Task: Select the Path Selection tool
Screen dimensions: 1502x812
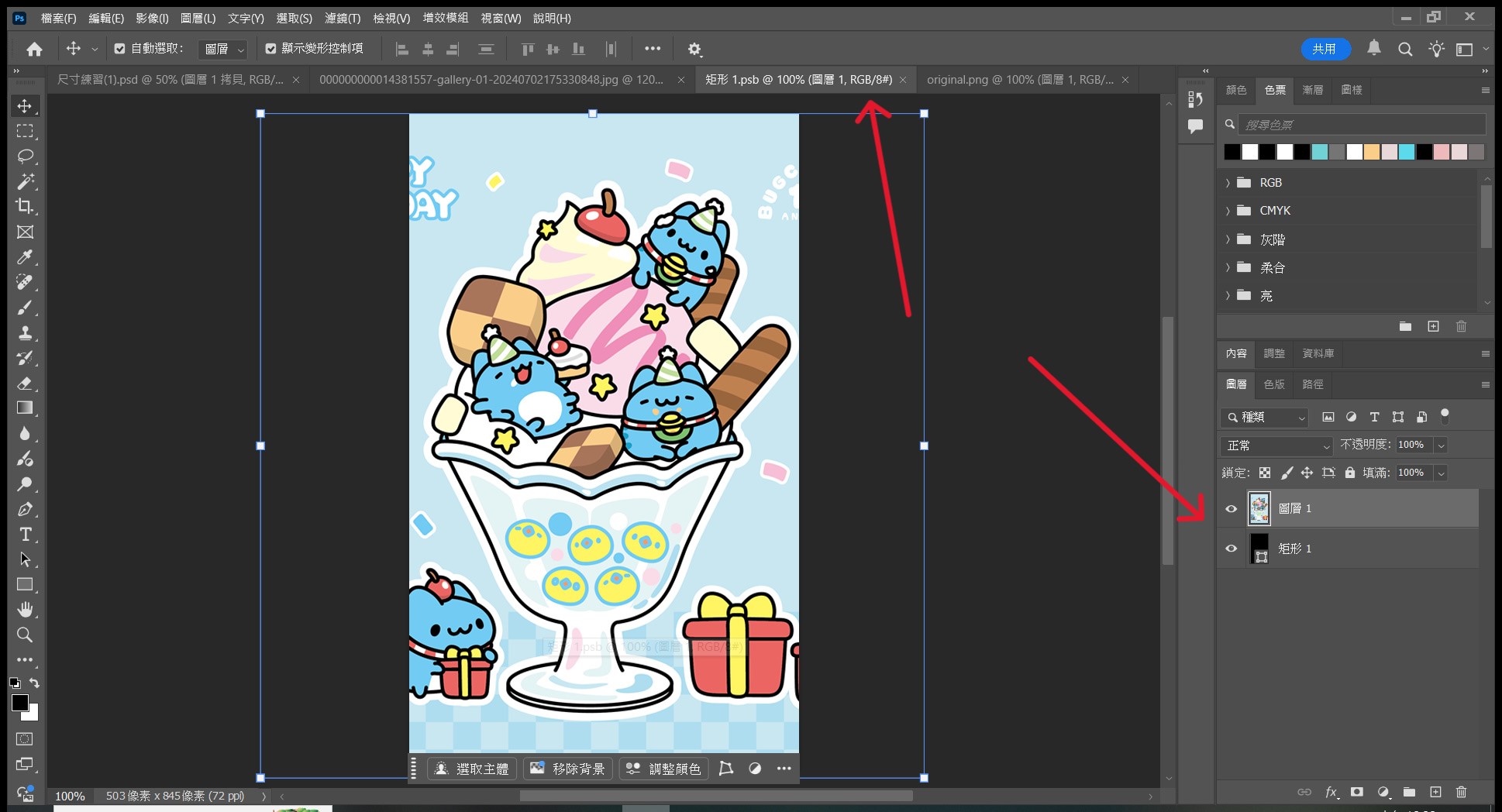Action: coord(25,559)
